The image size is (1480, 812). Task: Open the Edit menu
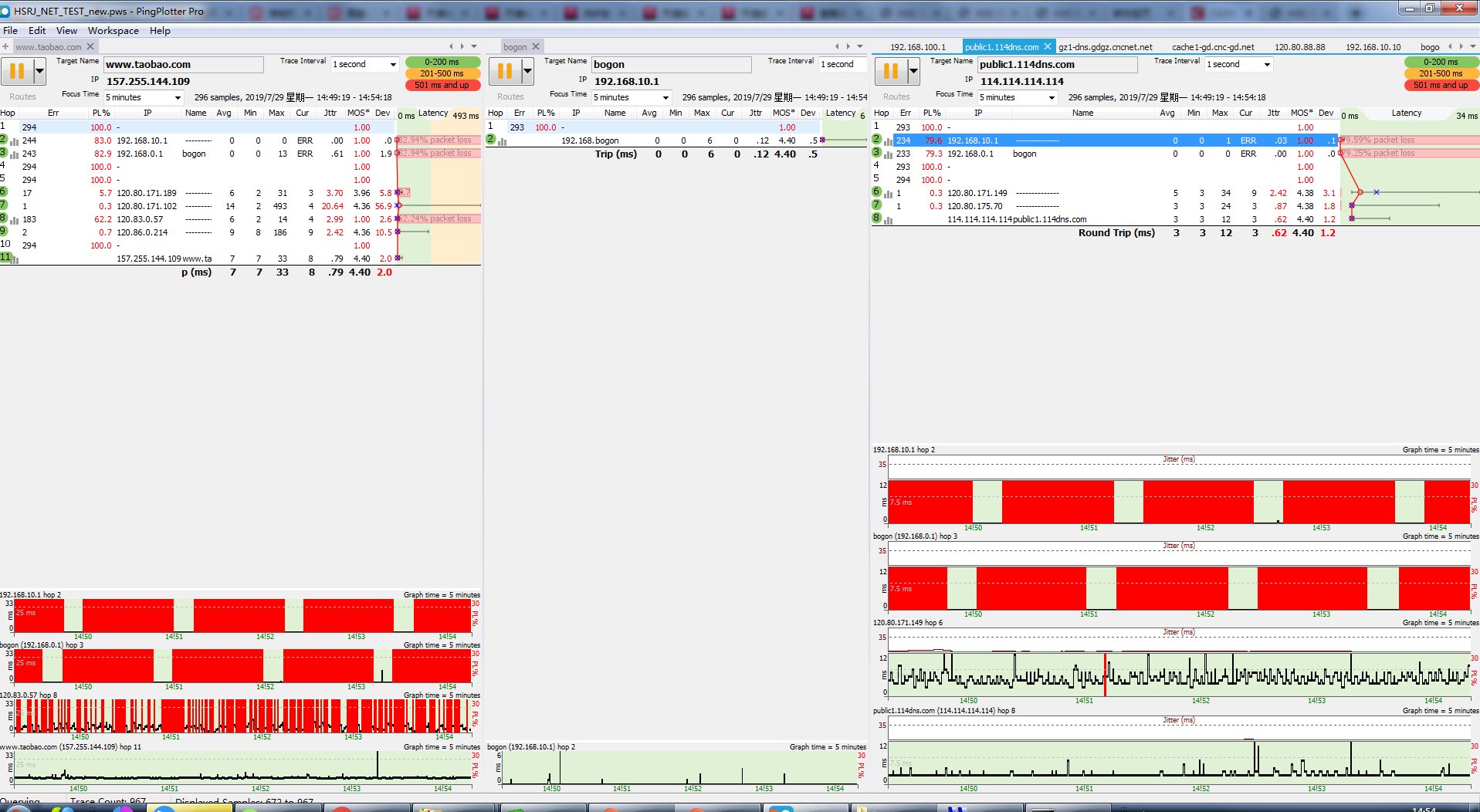tap(37, 31)
